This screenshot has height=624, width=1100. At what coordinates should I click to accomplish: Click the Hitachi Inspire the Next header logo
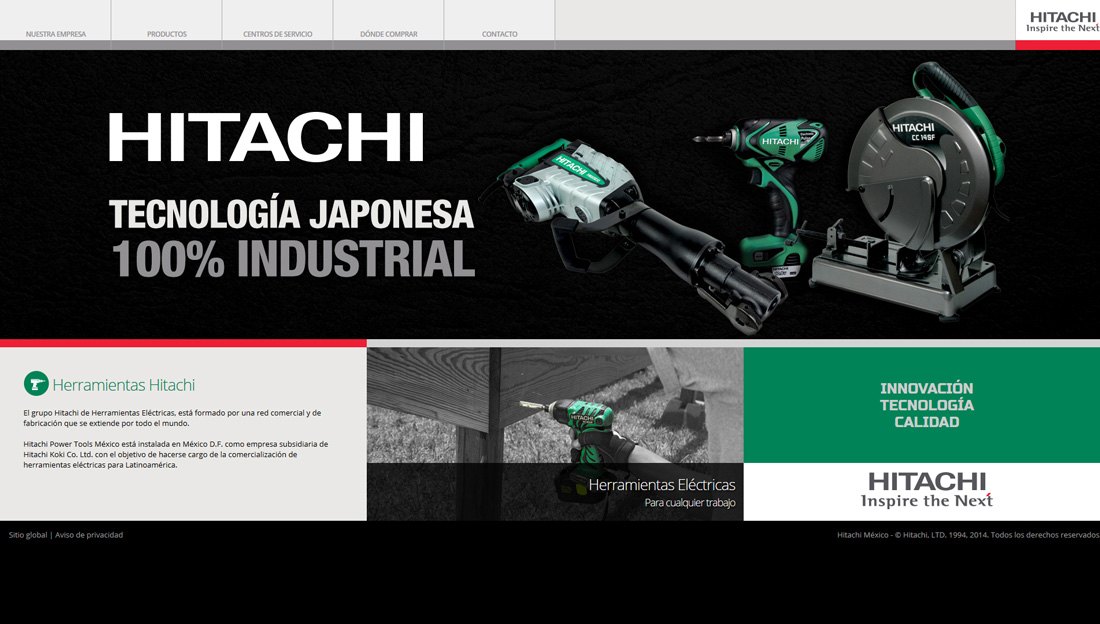coord(1061,21)
